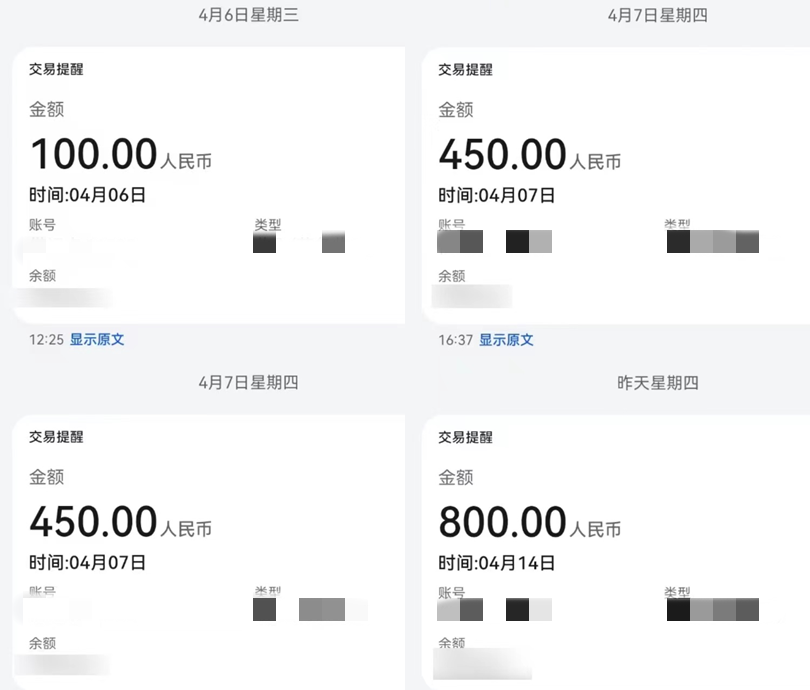This screenshot has width=810, height=690.
Task: Click 人民币 unit beside 800.00
Action: [595, 529]
